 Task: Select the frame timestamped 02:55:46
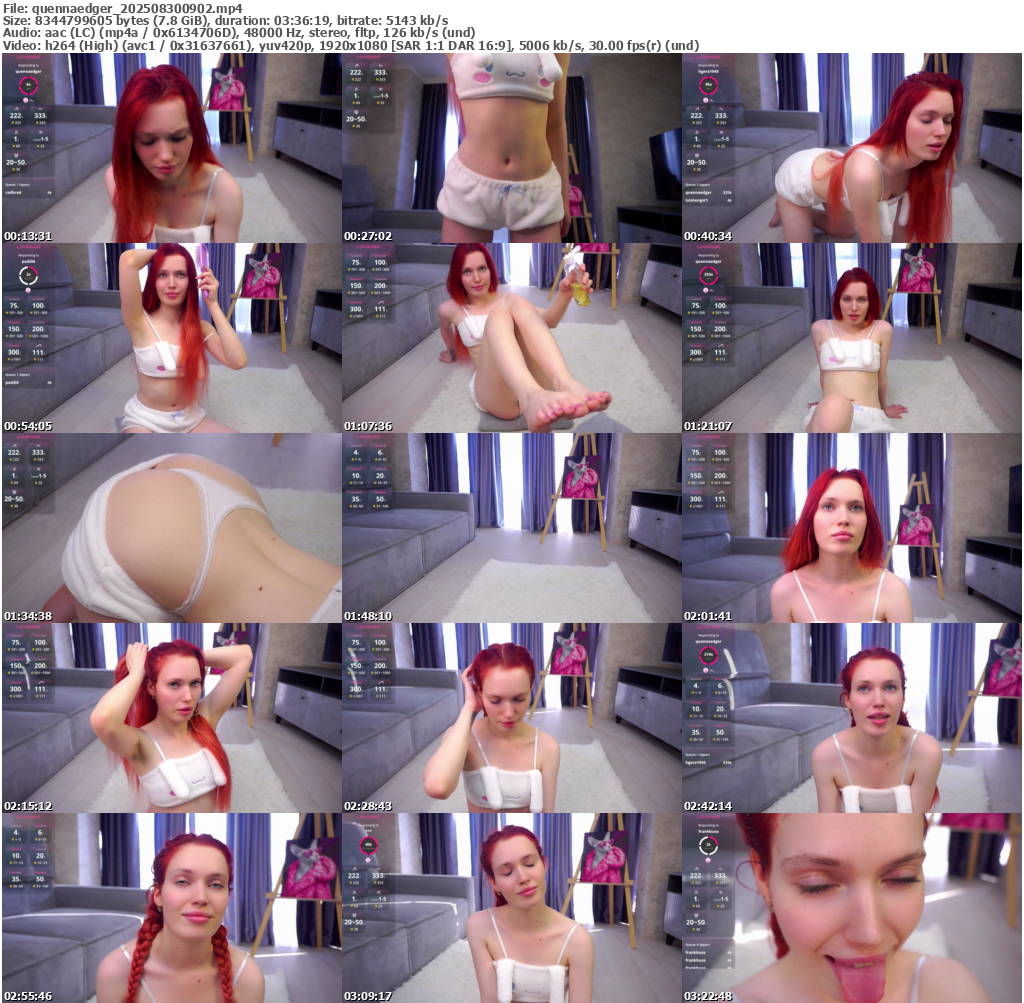tap(171, 908)
